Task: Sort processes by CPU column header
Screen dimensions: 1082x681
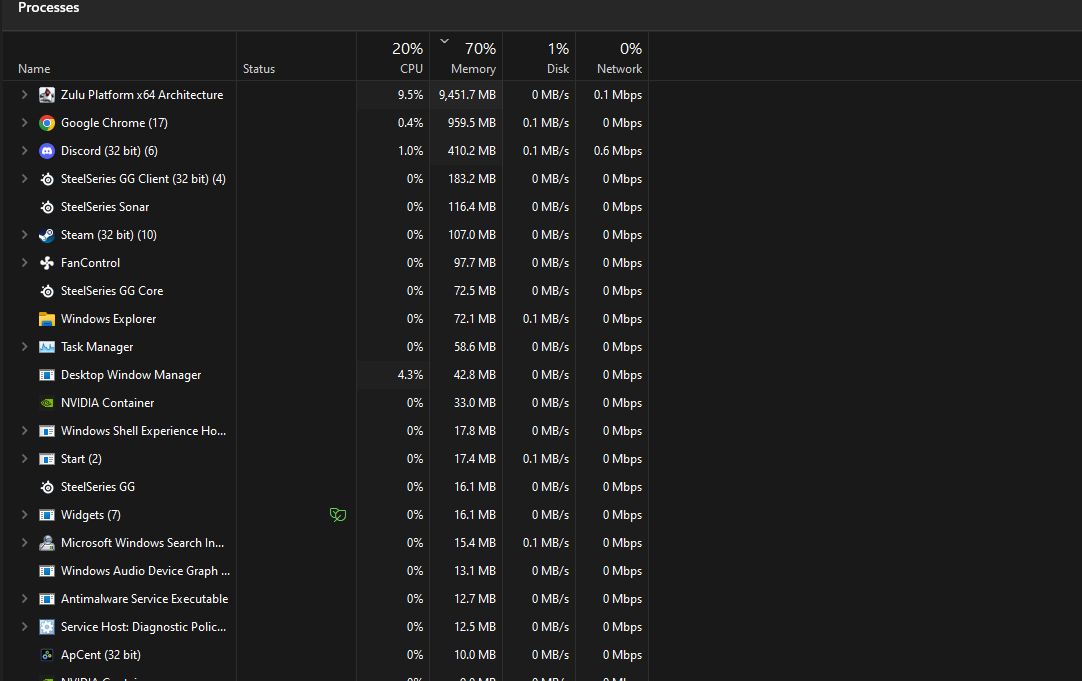Action: tap(411, 69)
